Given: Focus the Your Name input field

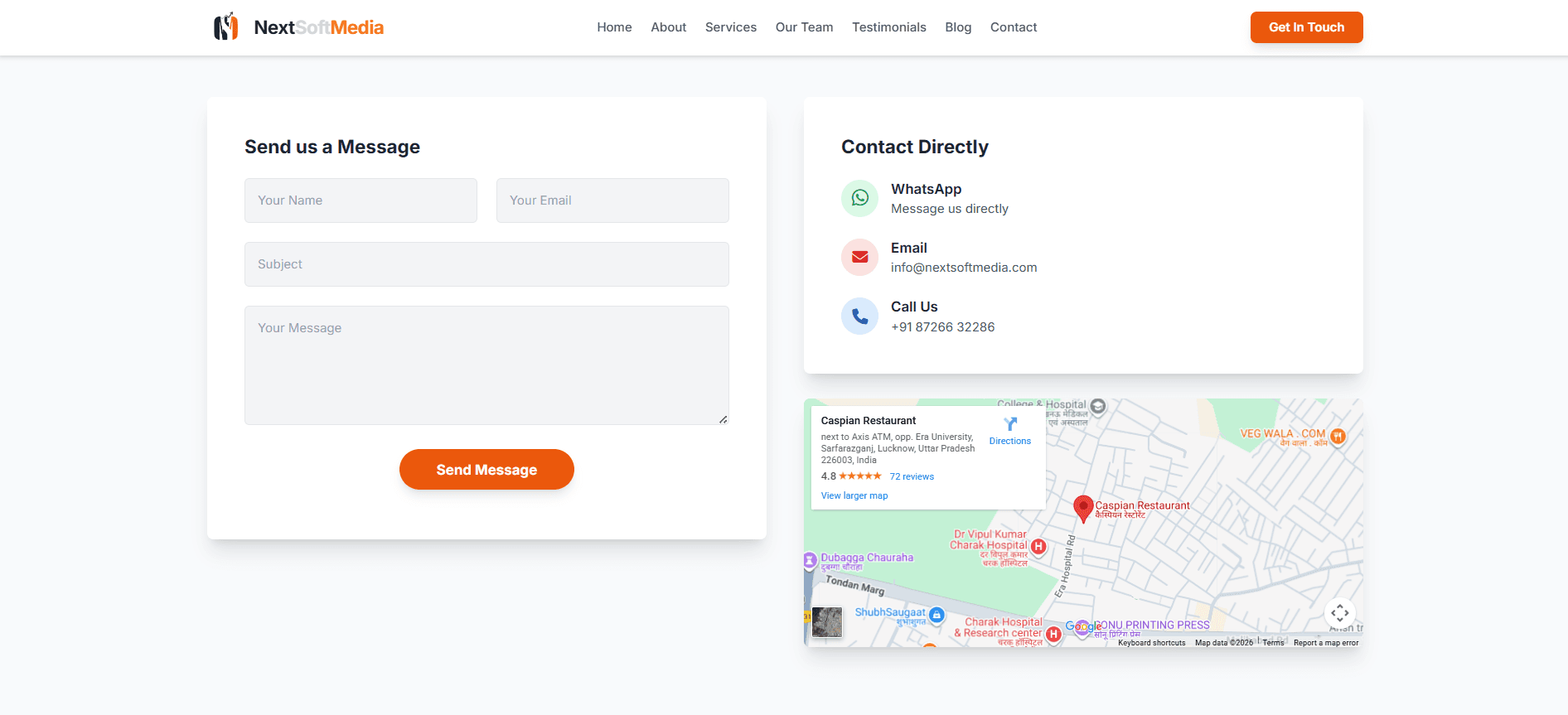Looking at the screenshot, I should pos(361,200).
